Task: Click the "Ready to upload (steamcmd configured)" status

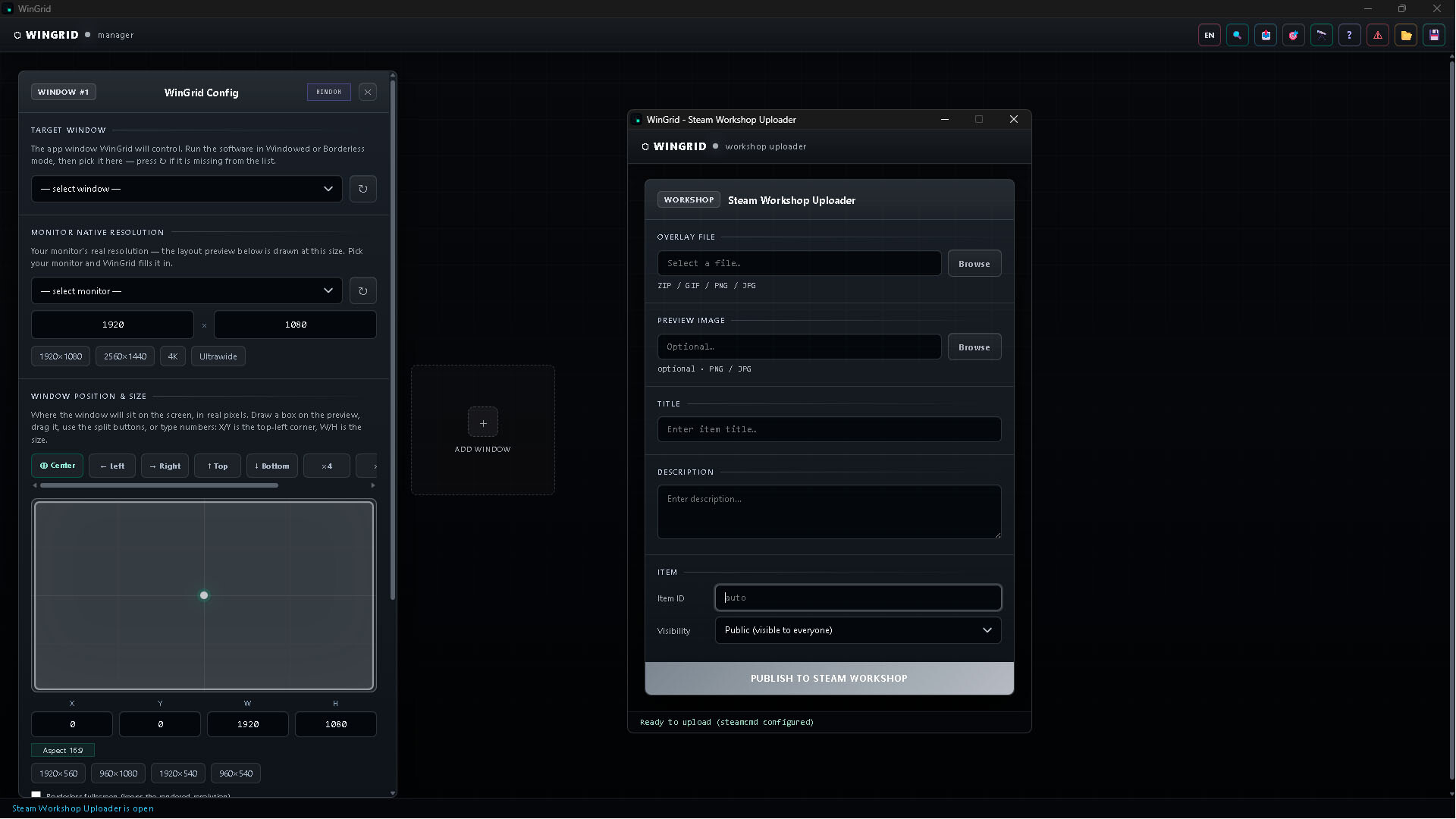Action: pos(726,723)
